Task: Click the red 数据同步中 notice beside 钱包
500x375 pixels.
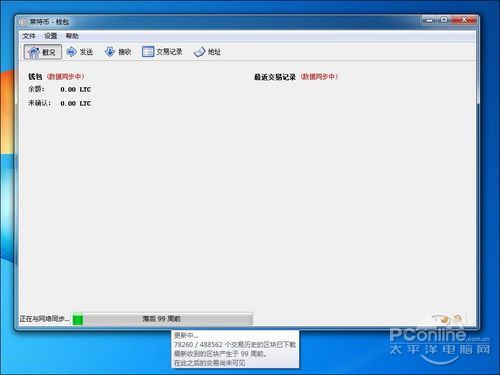Action: coord(66,77)
